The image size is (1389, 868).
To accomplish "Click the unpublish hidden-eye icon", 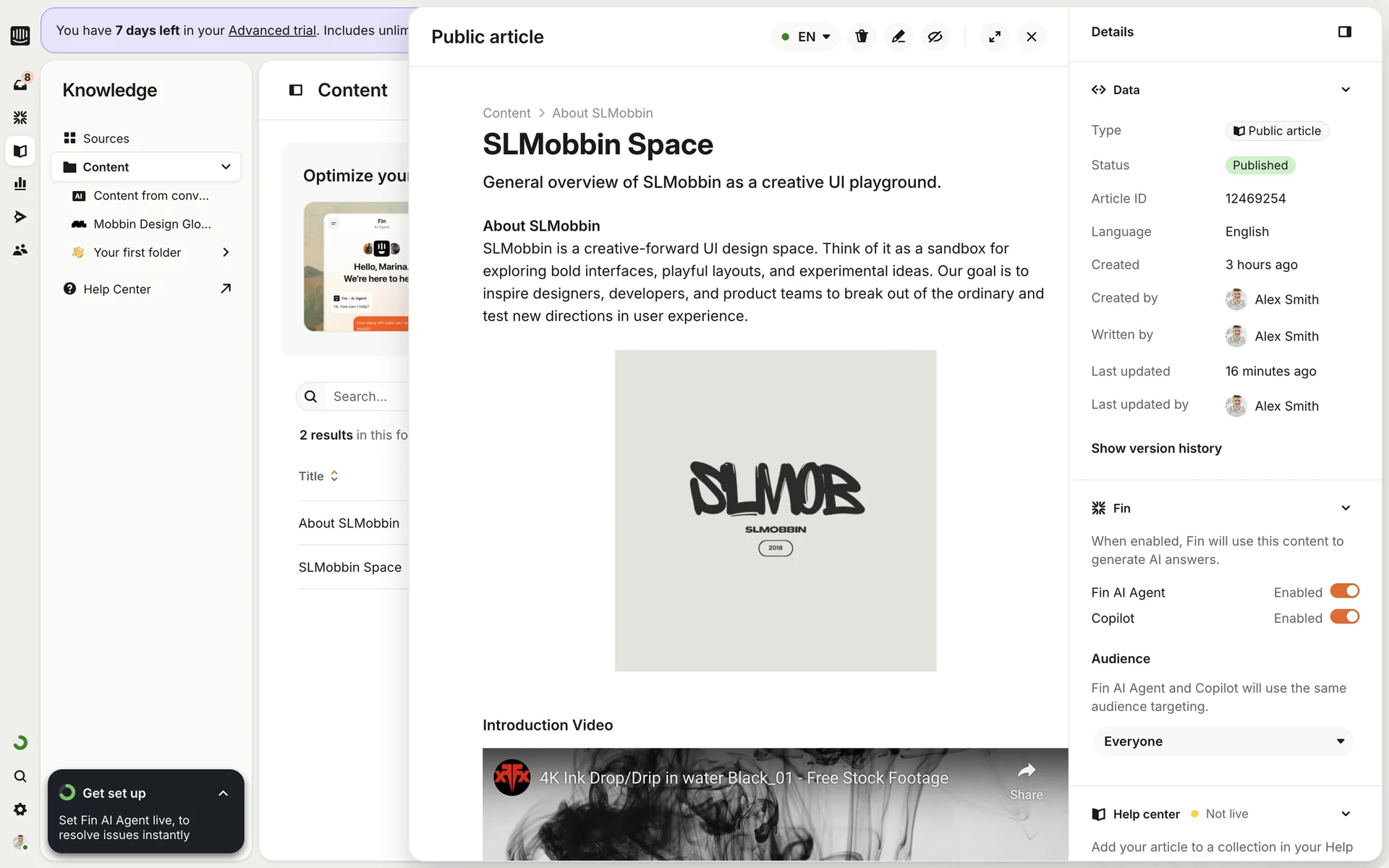I will click(x=935, y=36).
